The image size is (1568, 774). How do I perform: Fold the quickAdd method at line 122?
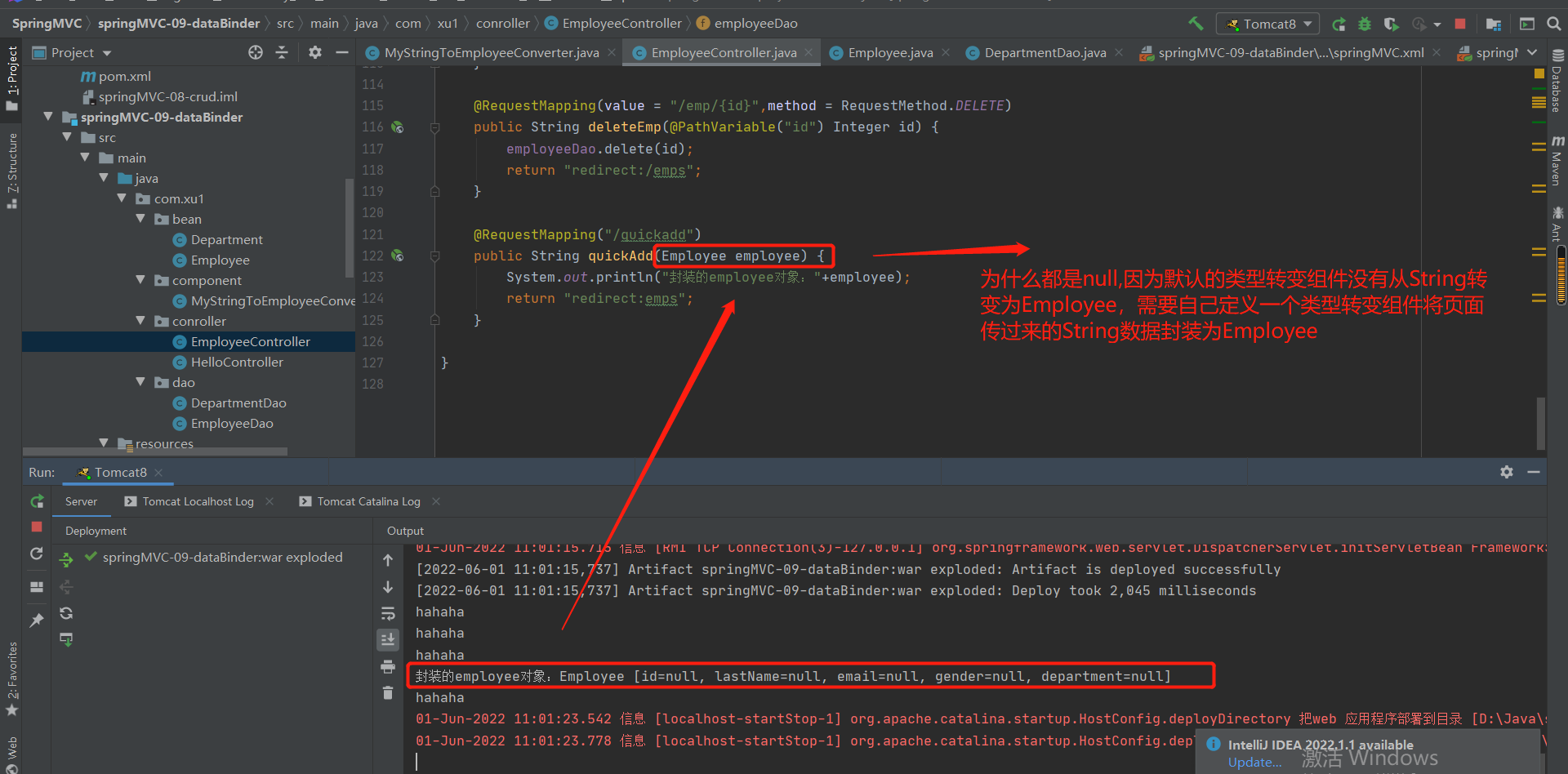tap(435, 256)
